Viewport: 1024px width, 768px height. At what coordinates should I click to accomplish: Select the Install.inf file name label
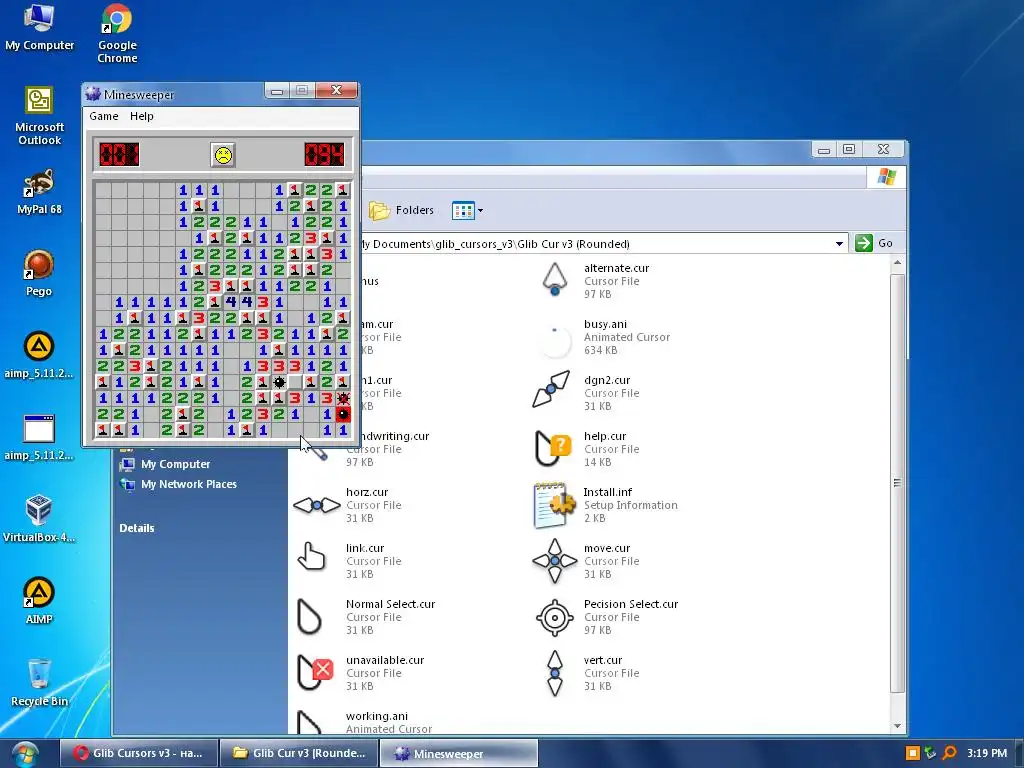click(x=607, y=492)
